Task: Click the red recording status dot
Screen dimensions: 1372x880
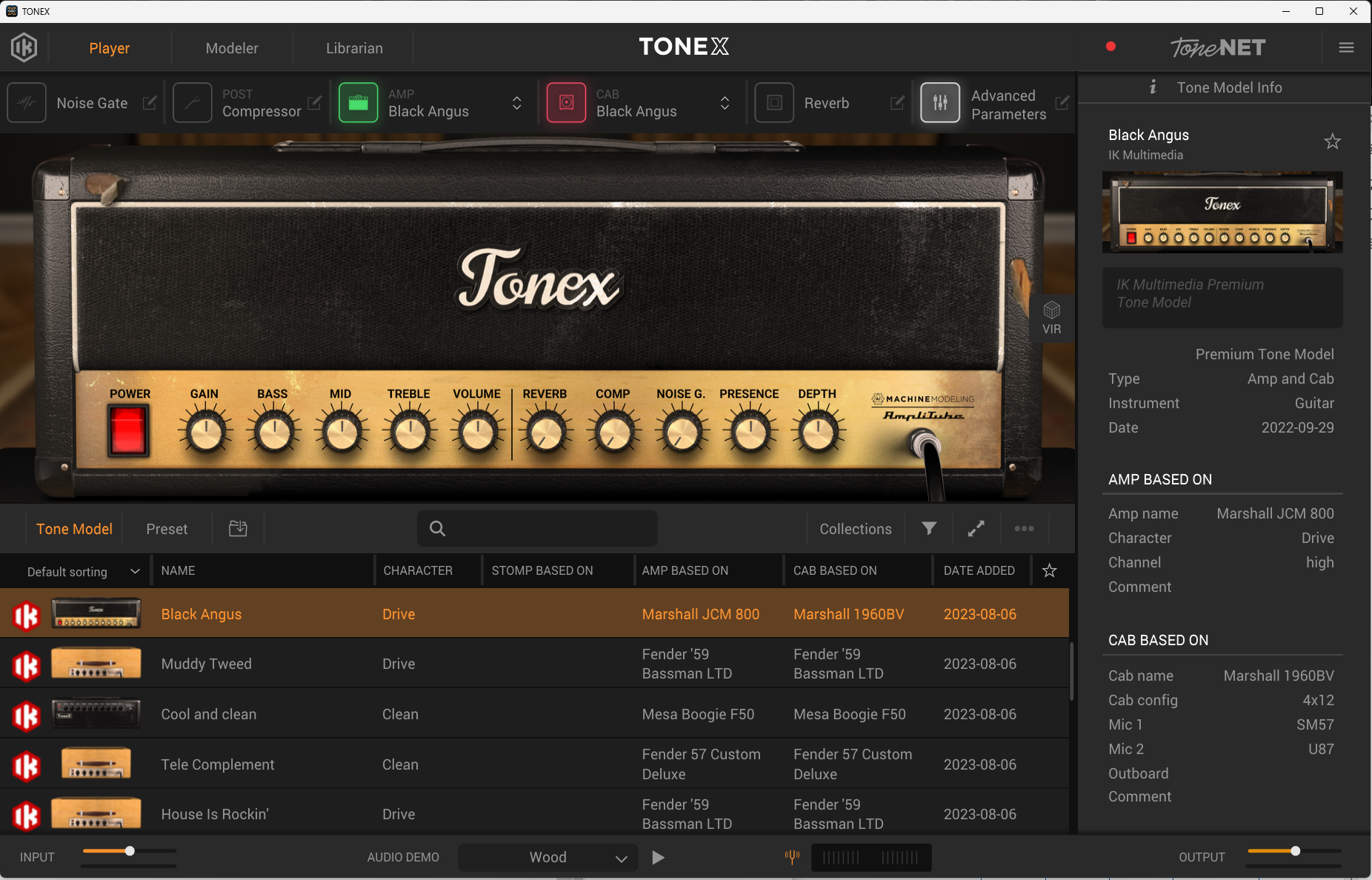Action: pos(1110,46)
